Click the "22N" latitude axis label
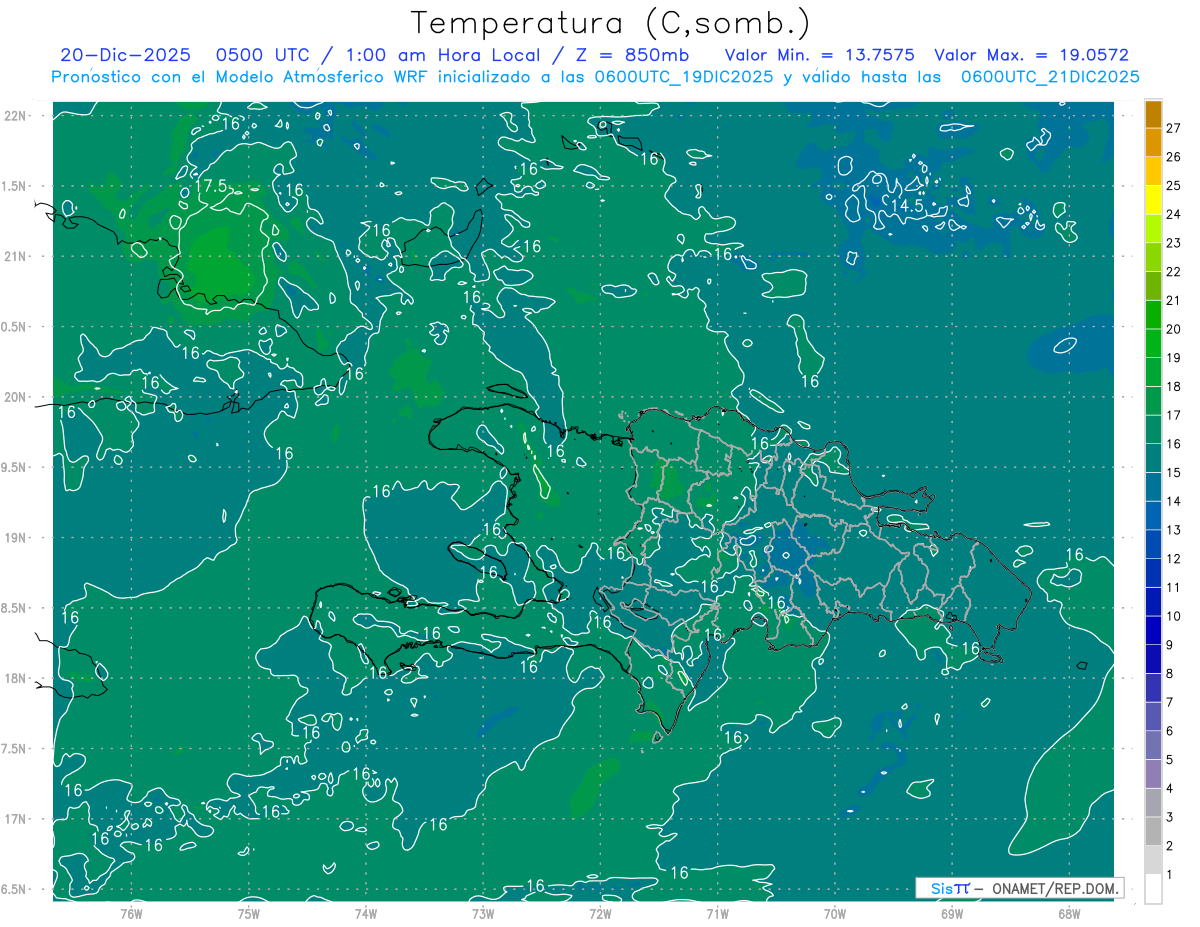 click(x=15, y=115)
